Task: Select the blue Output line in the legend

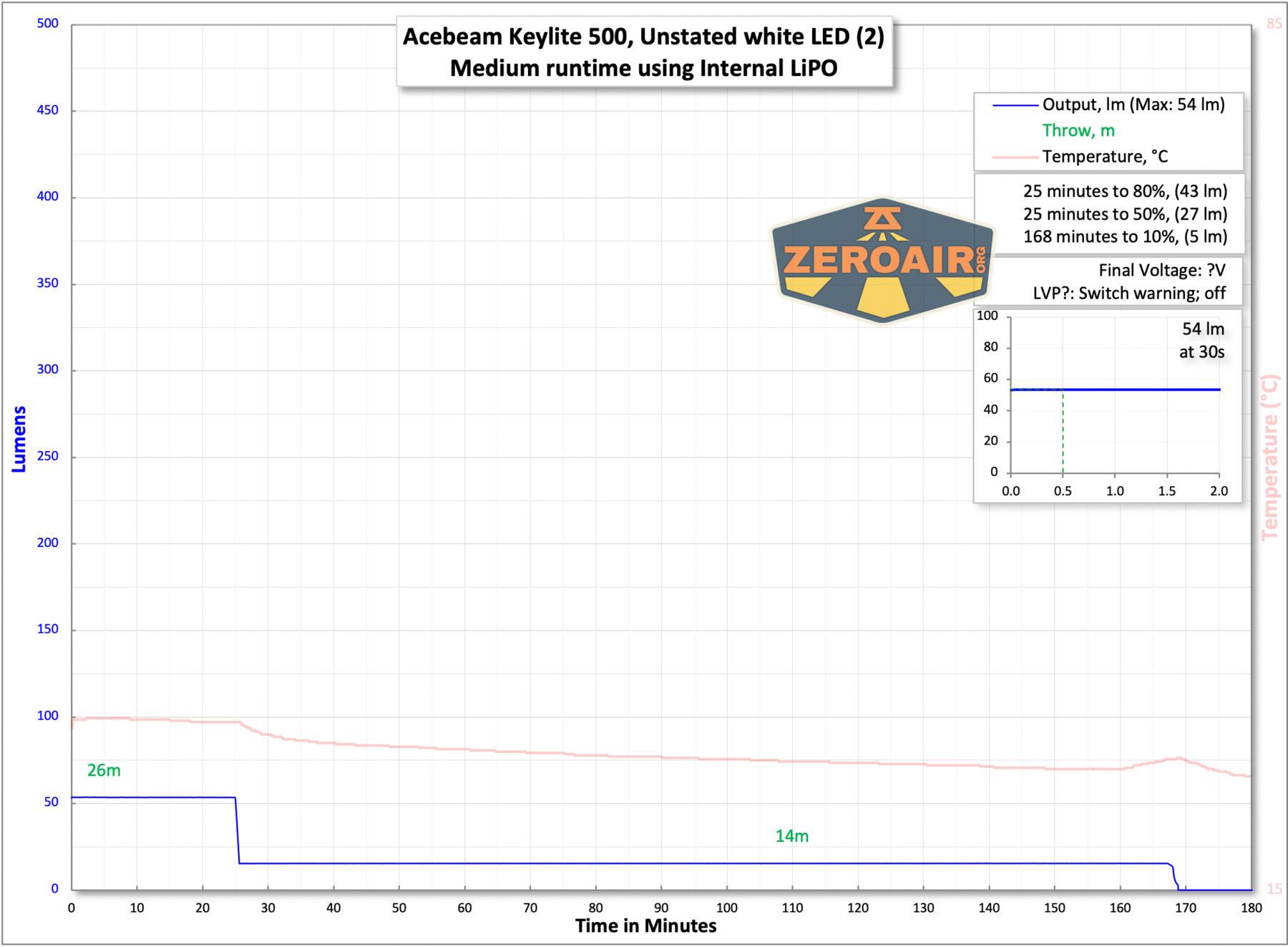Action: click(1015, 105)
